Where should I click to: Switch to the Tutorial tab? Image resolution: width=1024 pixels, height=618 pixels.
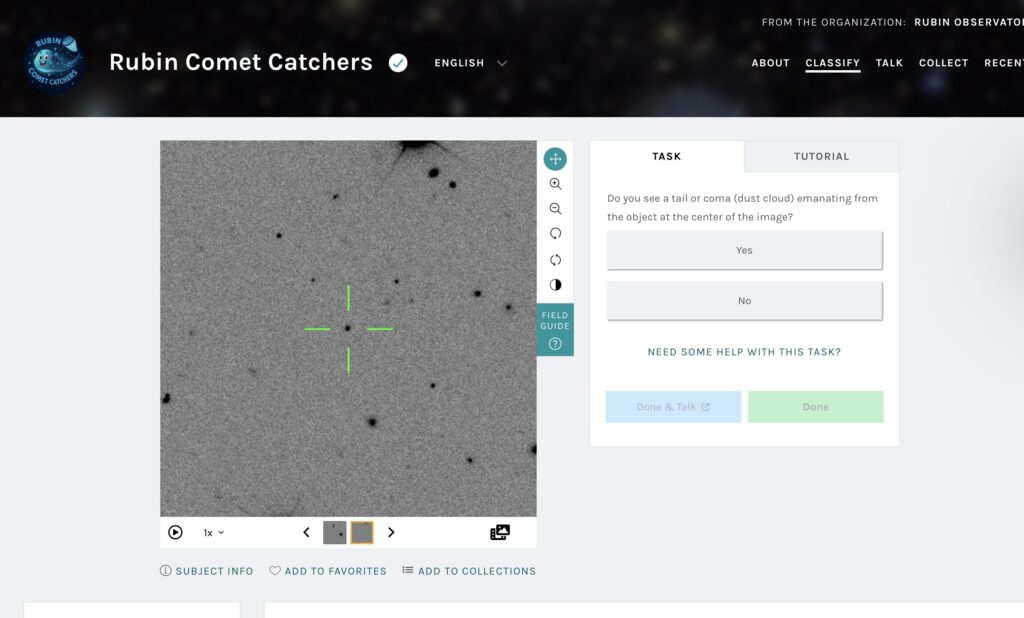[821, 157]
